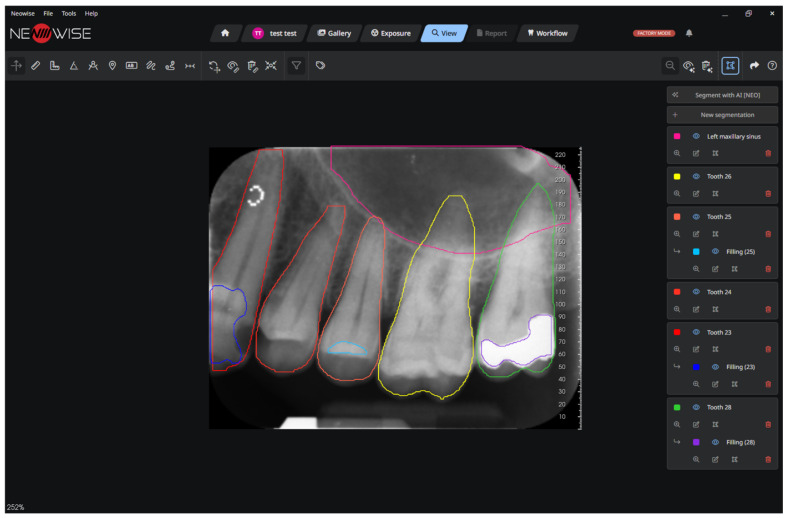Click the location pin marker tool
The image size is (785, 518).
click(112, 66)
